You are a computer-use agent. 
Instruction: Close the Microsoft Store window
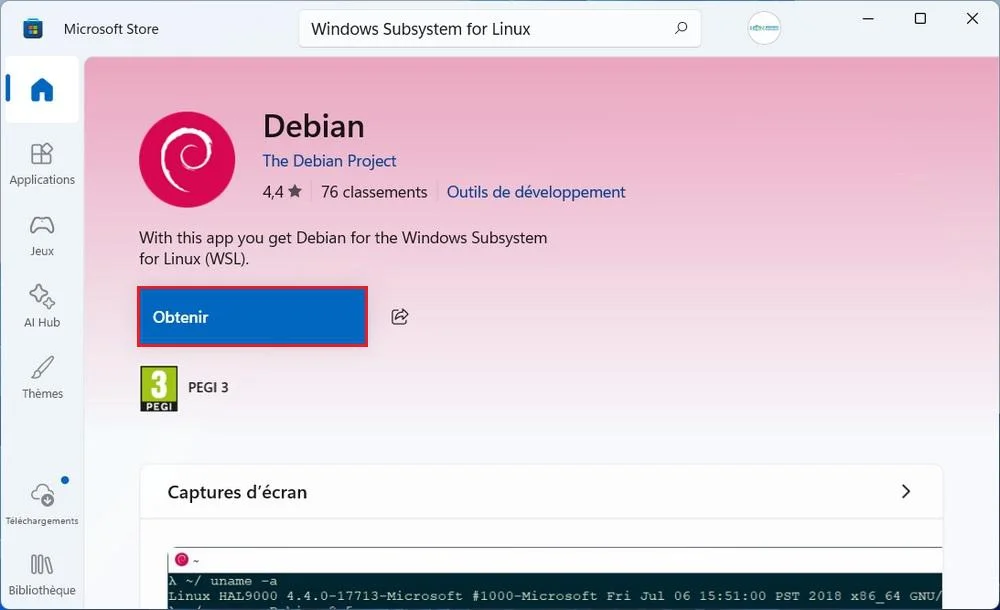coord(972,19)
